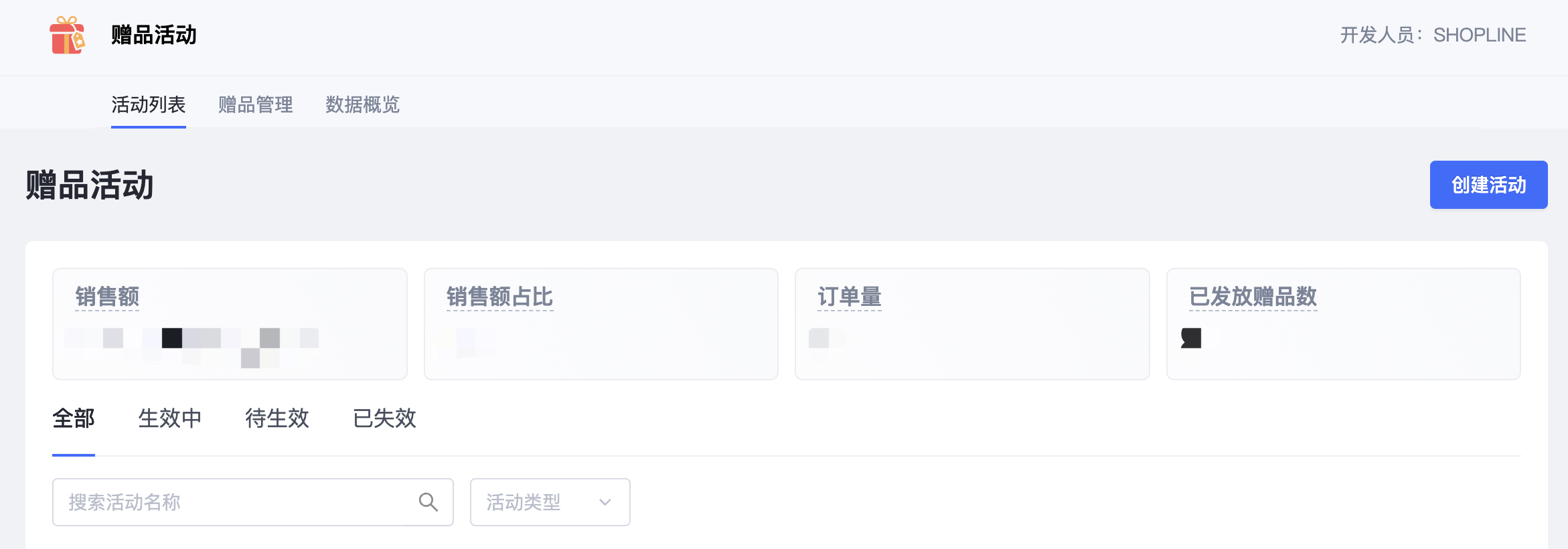Open the 数据概览 tab
This screenshot has width=1568, height=549.
362,104
